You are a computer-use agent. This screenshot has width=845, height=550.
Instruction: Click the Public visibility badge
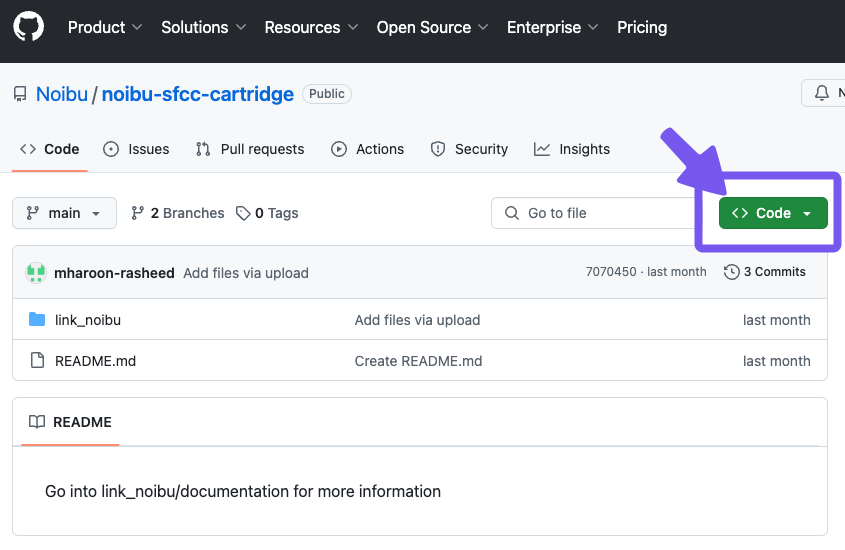[x=327, y=94]
